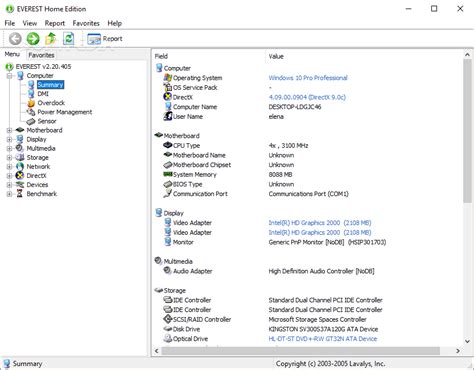The width and height of the screenshot is (474, 370).
Task: Open the Windows 10 Pro Professional link
Action: (x=308, y=78)
